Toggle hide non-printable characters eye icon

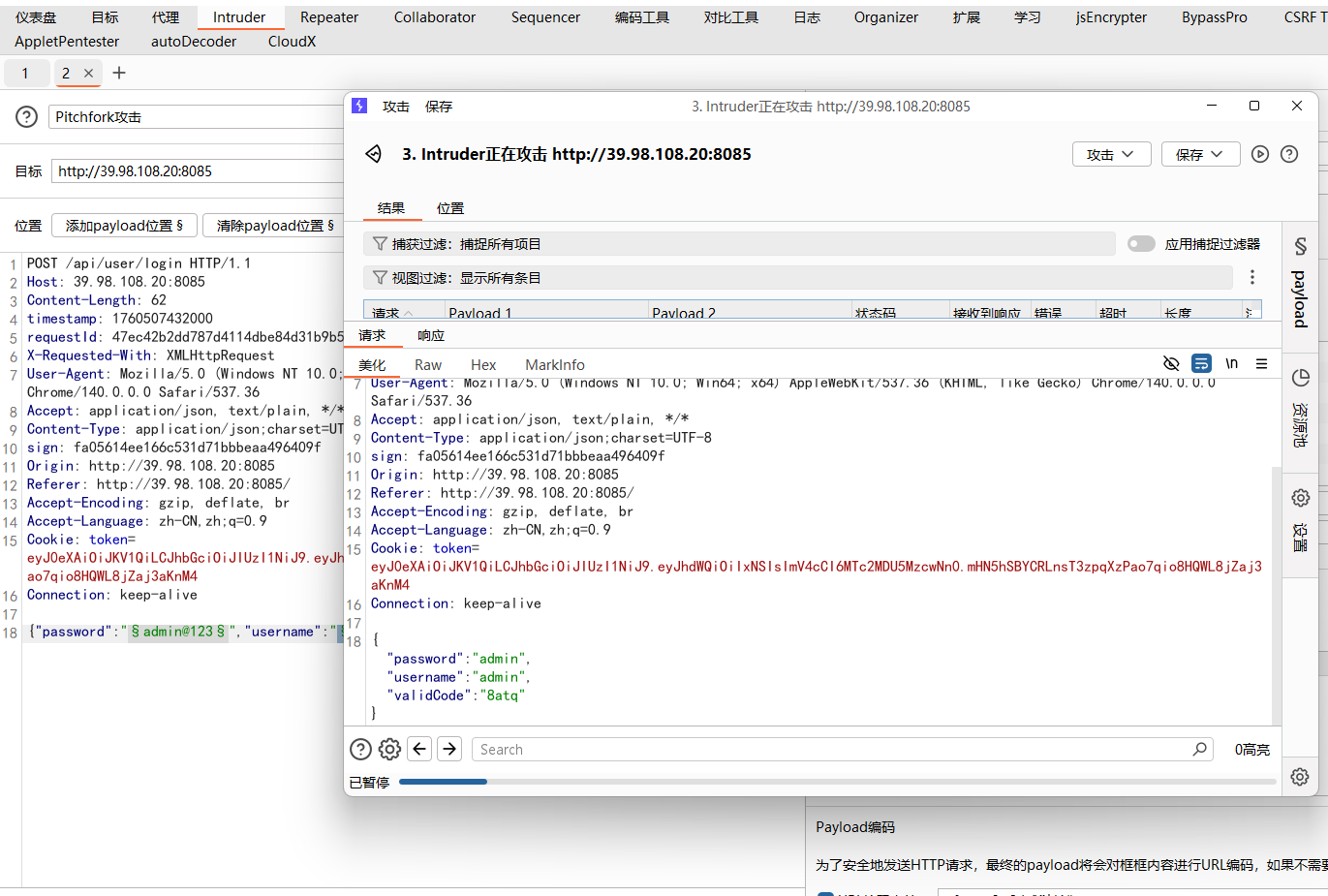pos(1171,364)
